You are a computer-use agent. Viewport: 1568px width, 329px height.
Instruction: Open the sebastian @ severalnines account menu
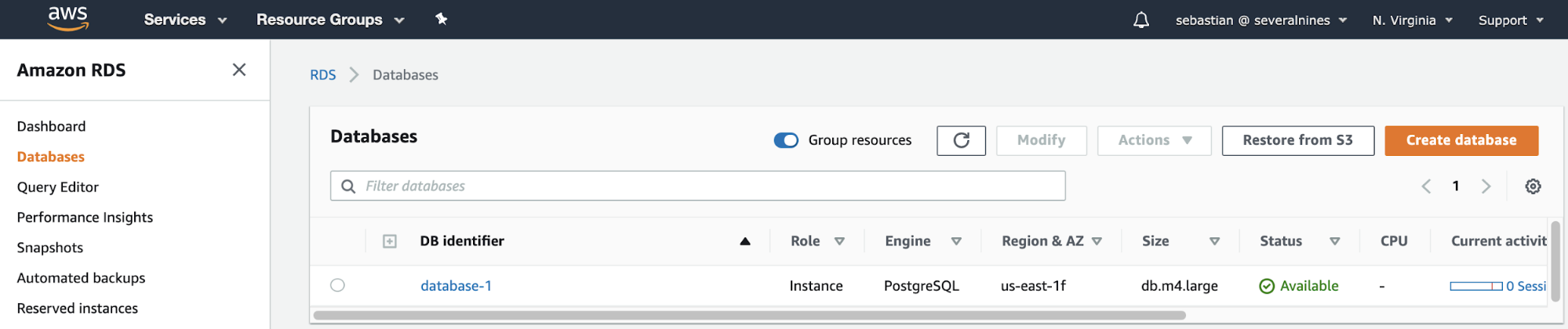pyautogui.click(x=1261, y=20)
